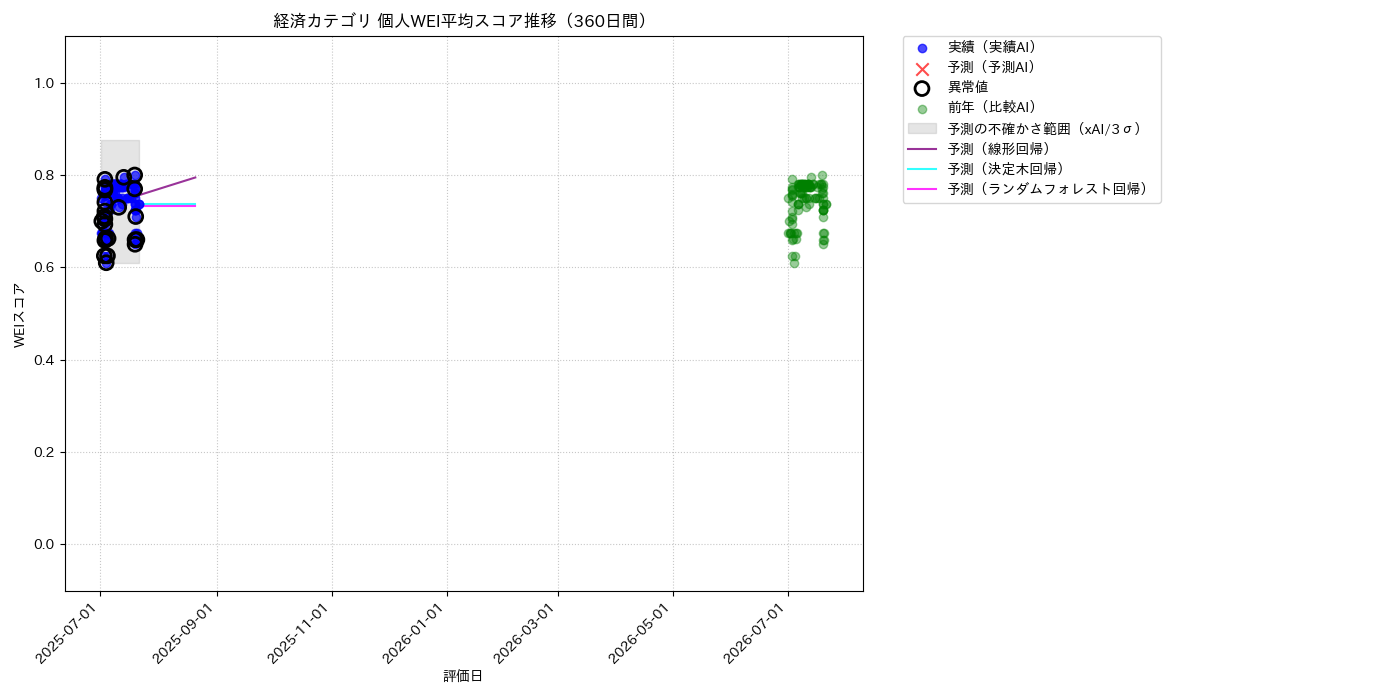This screenshot has width=1400, height=700.
Task: Click legend entry 予測（決定木回帰）
Action: point(1006,168)
